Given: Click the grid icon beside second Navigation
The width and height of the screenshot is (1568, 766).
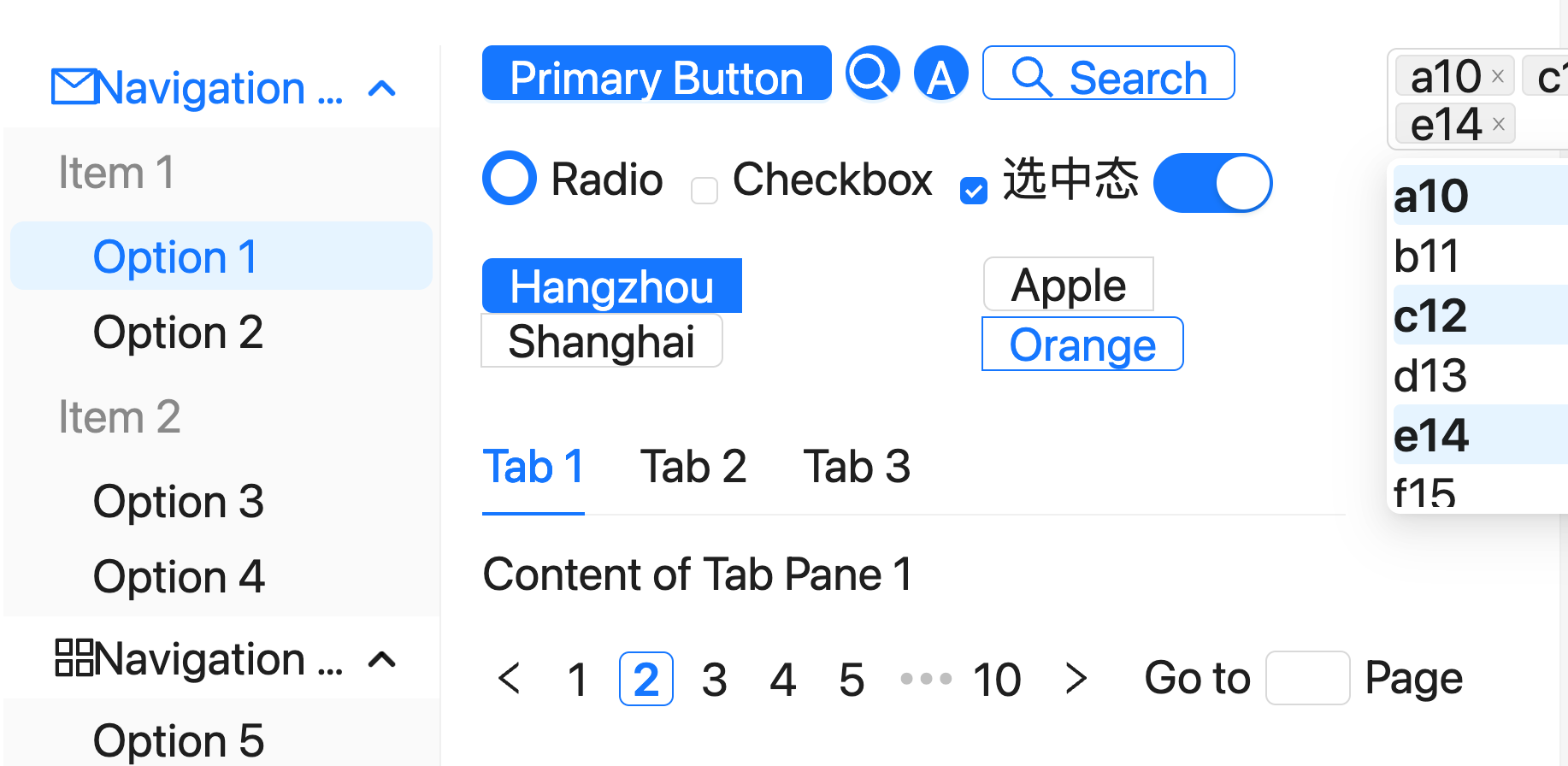Looking at the screenshot, I should coord(74,658).
